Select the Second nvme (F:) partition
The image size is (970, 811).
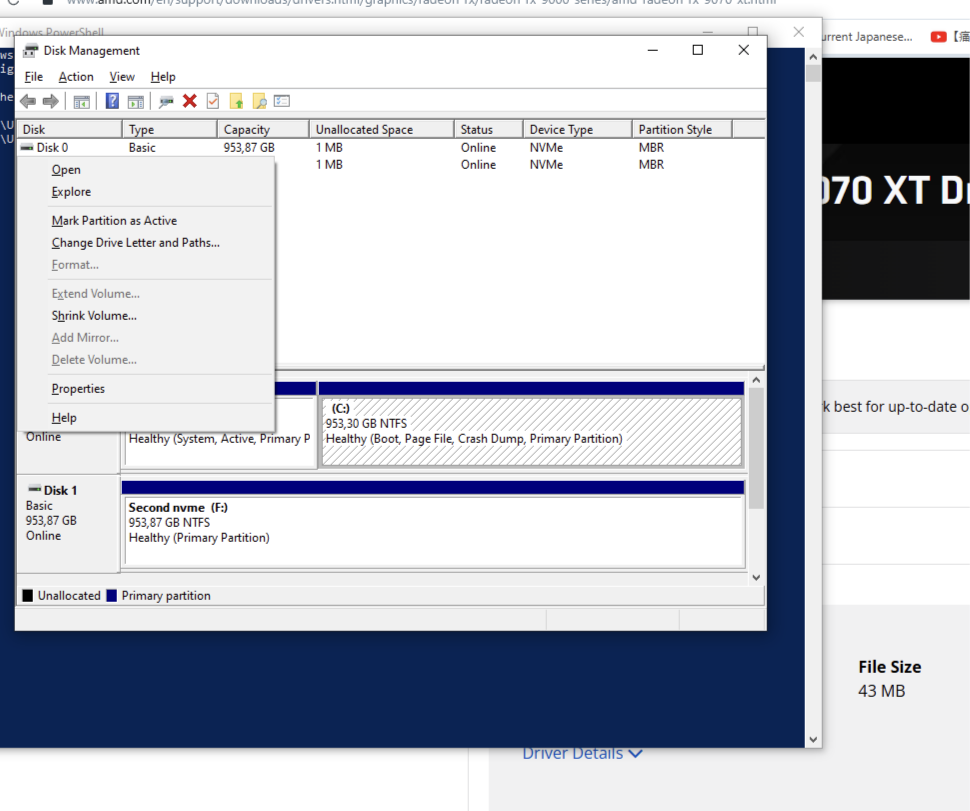[434, 531]
